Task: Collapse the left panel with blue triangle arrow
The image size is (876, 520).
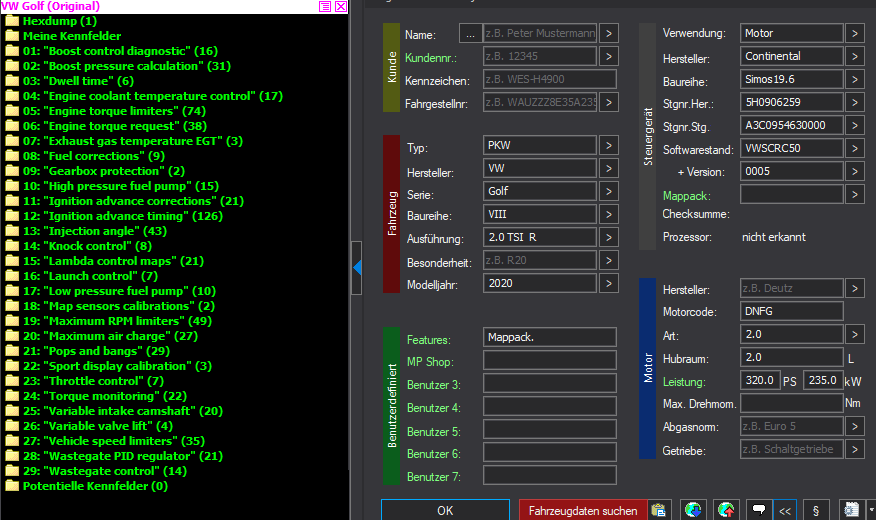Action: tap(357, 268)
